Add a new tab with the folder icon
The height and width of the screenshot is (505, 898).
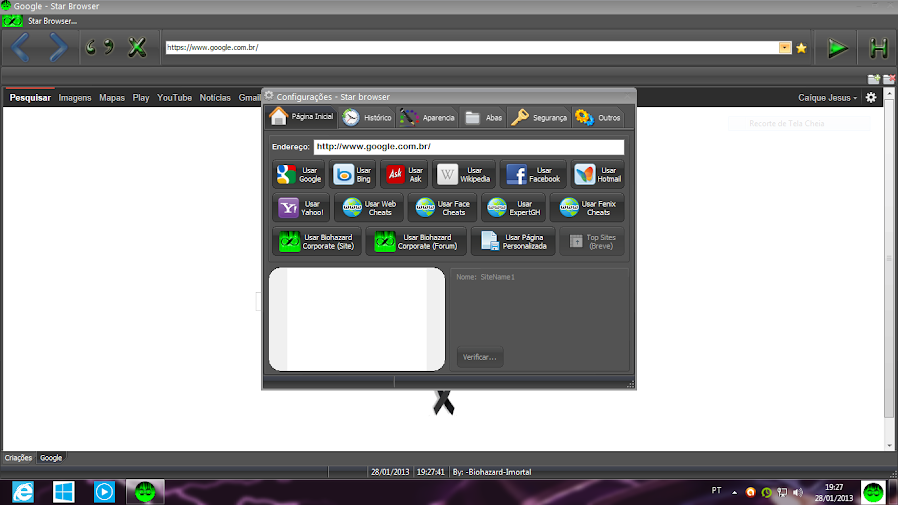coord(873,79)
